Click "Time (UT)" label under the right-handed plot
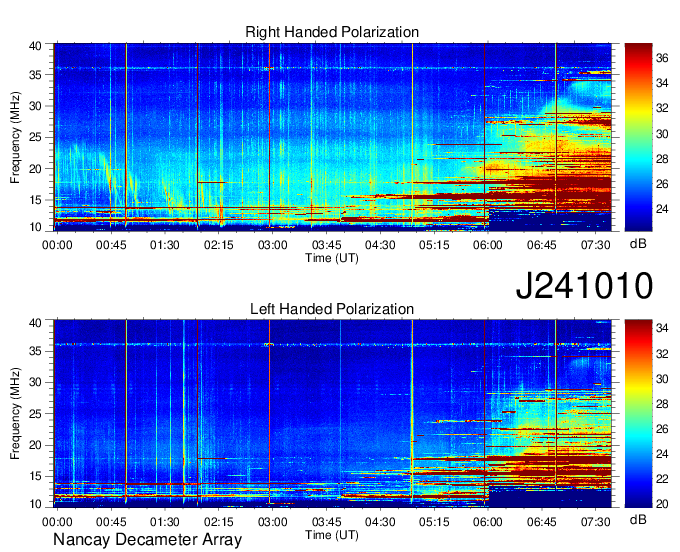The height and width of the screenshot is (552, 680). click(332, 258)
